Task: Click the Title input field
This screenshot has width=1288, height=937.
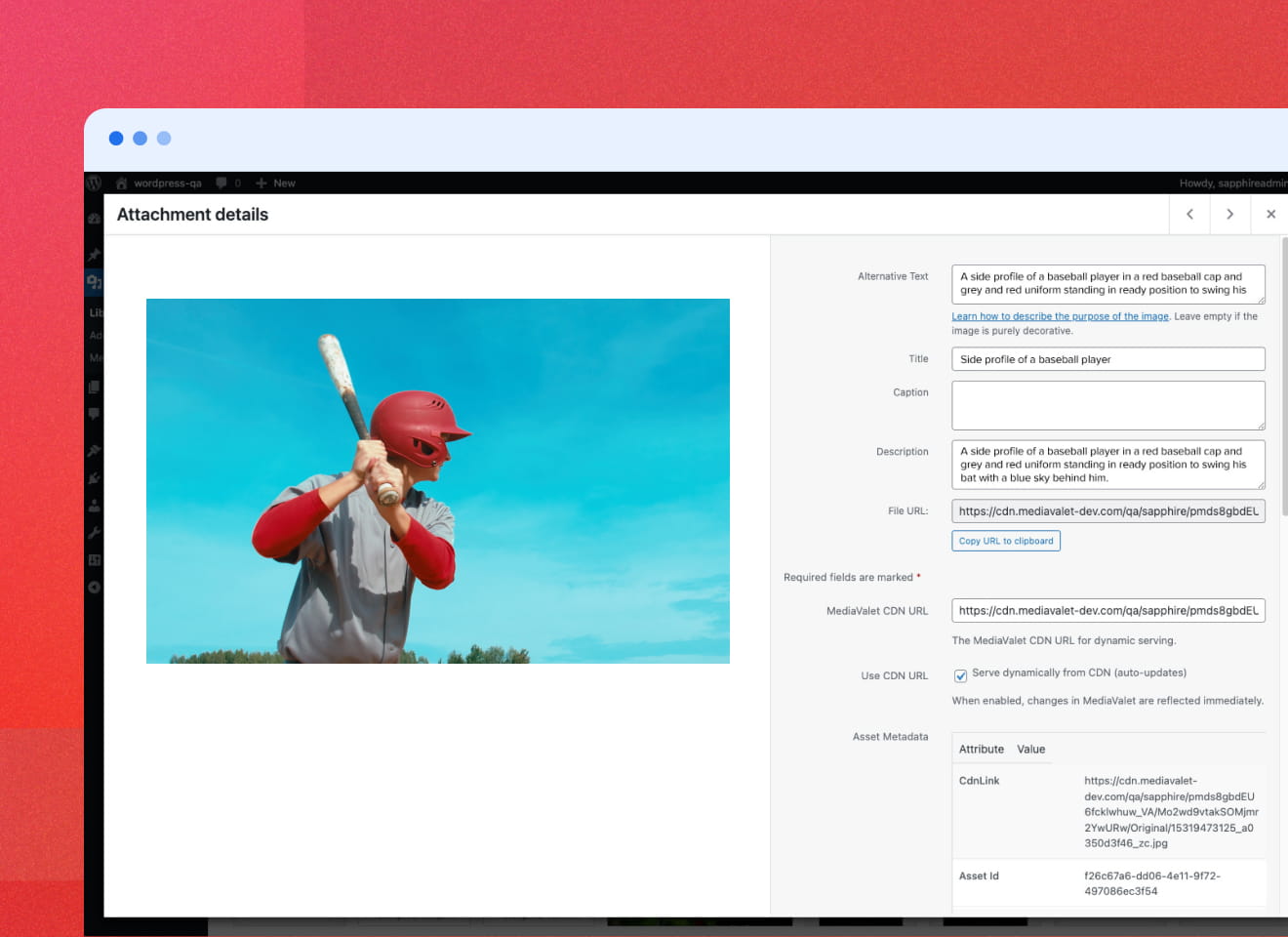Action: pyautogui.click(x=1108, y=359)
